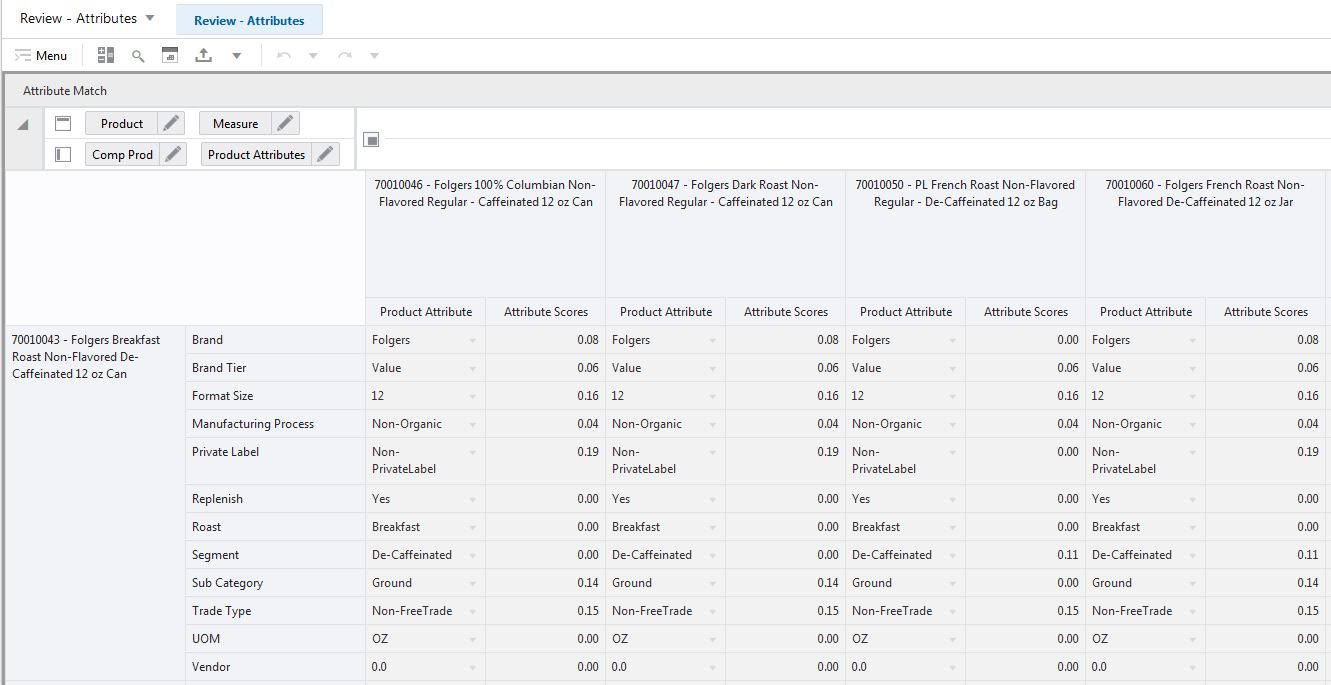Screen dimensions: 1331x685
Task: Click the Measure dimension tile
Action: pyautogui.click(x=235, y=124)
